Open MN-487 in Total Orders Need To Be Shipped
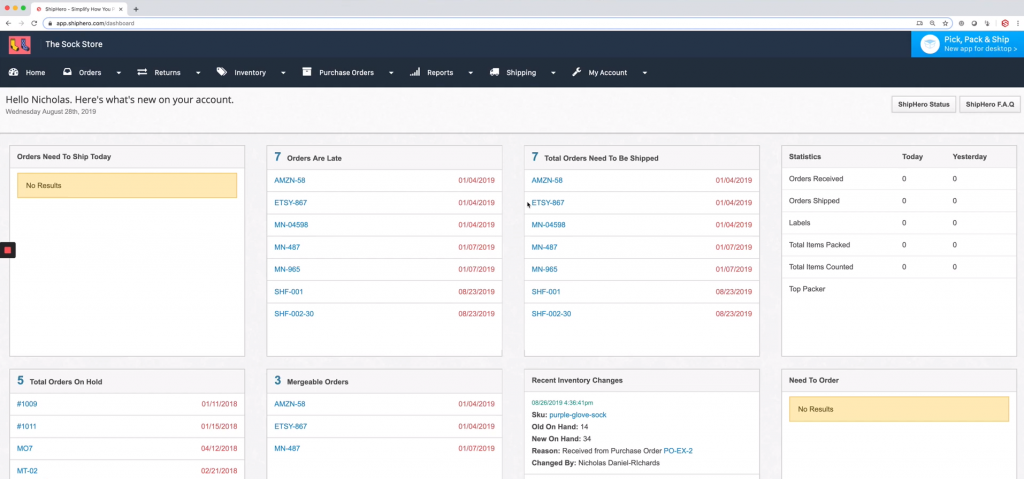 pyautogui.click(x=545, y=247)
